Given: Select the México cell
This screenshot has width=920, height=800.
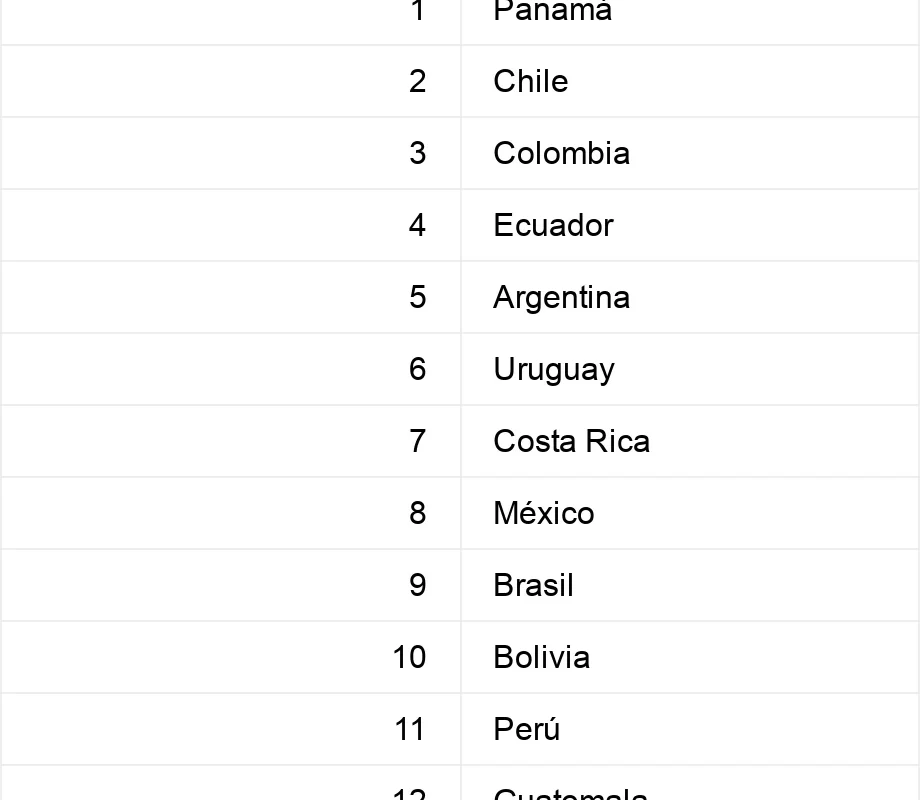Looking at the screenshot, I should click(x=690, y=514).
